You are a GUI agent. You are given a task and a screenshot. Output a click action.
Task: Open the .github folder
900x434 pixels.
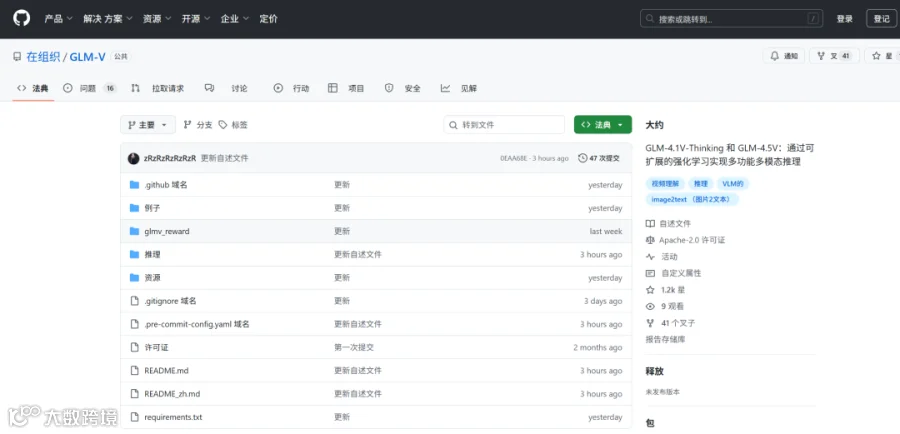(x=166, y=185)
